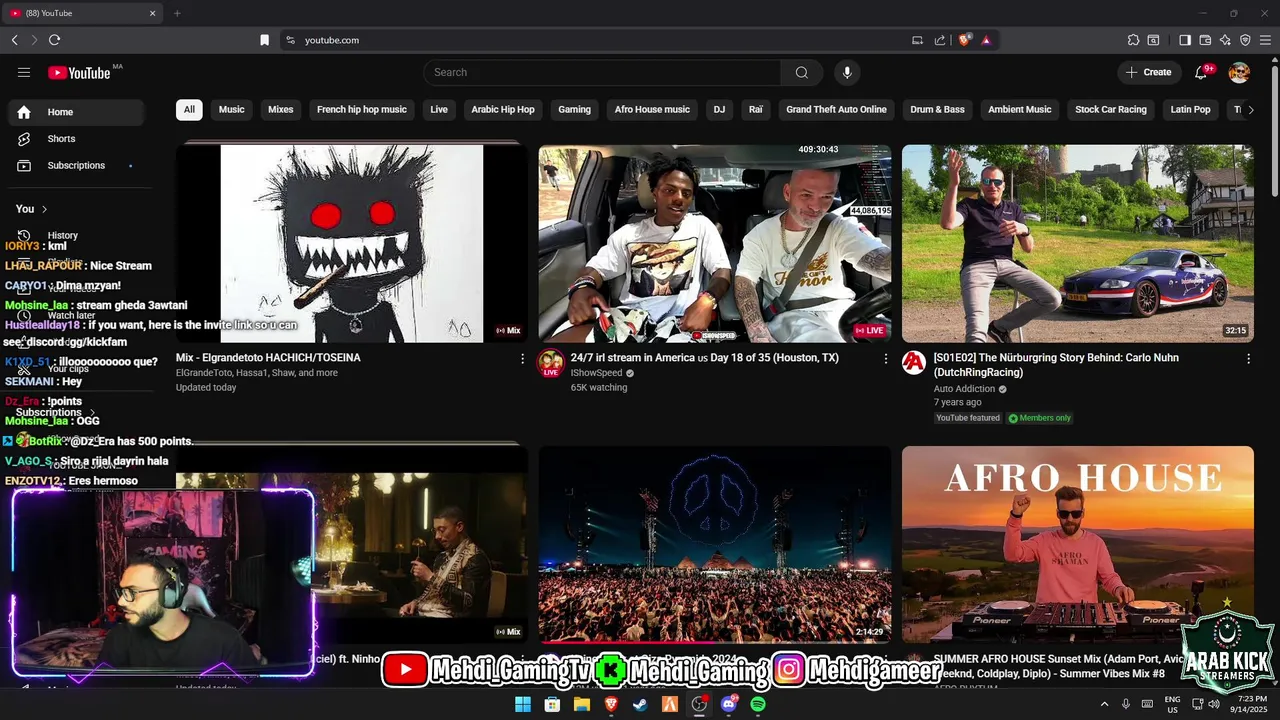The width and height of the screenshot is (1280, 720).
Task: Open more options for Elgrandetoto mix
Action: coord(522,358)
